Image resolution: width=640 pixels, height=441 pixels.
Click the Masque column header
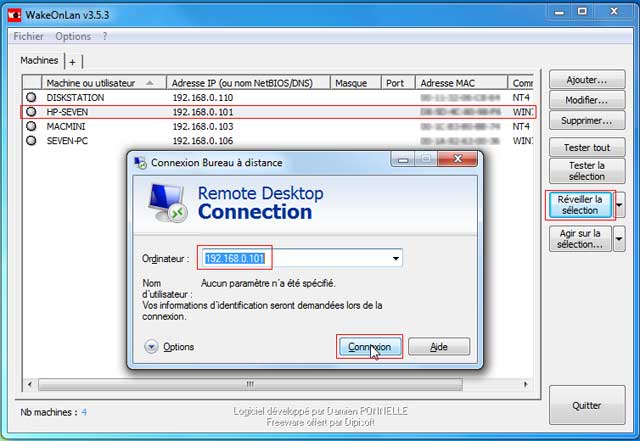tap(355, 83)
